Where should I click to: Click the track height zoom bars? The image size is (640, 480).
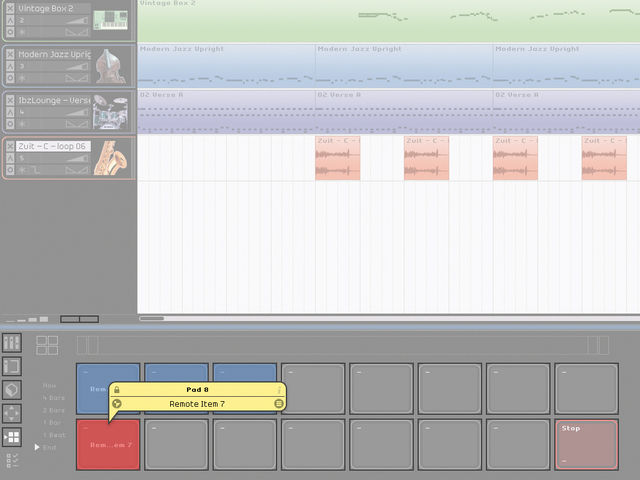point(27,319)
